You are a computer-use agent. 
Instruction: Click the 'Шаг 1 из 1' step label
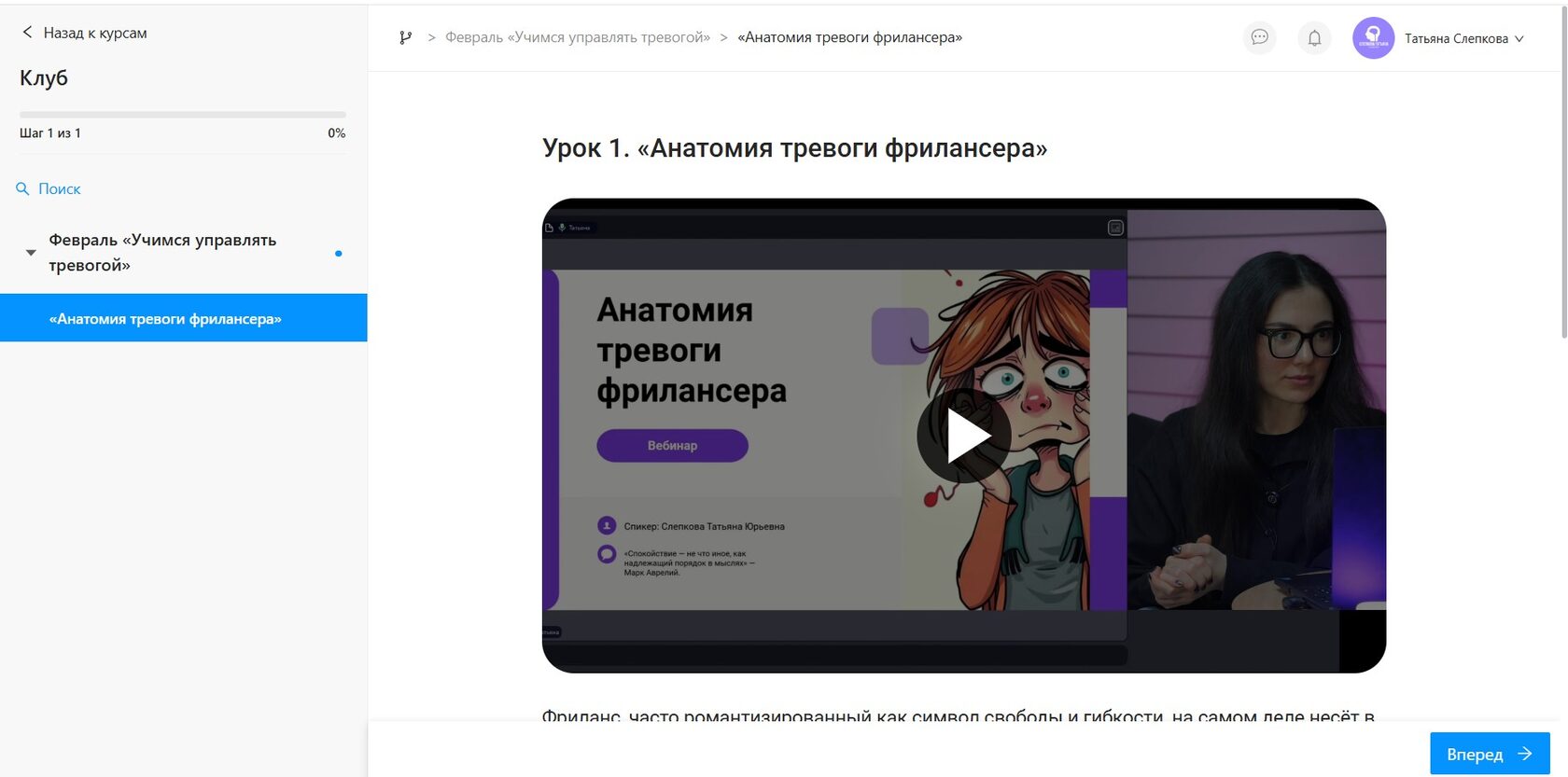click(x=50, y=133)
